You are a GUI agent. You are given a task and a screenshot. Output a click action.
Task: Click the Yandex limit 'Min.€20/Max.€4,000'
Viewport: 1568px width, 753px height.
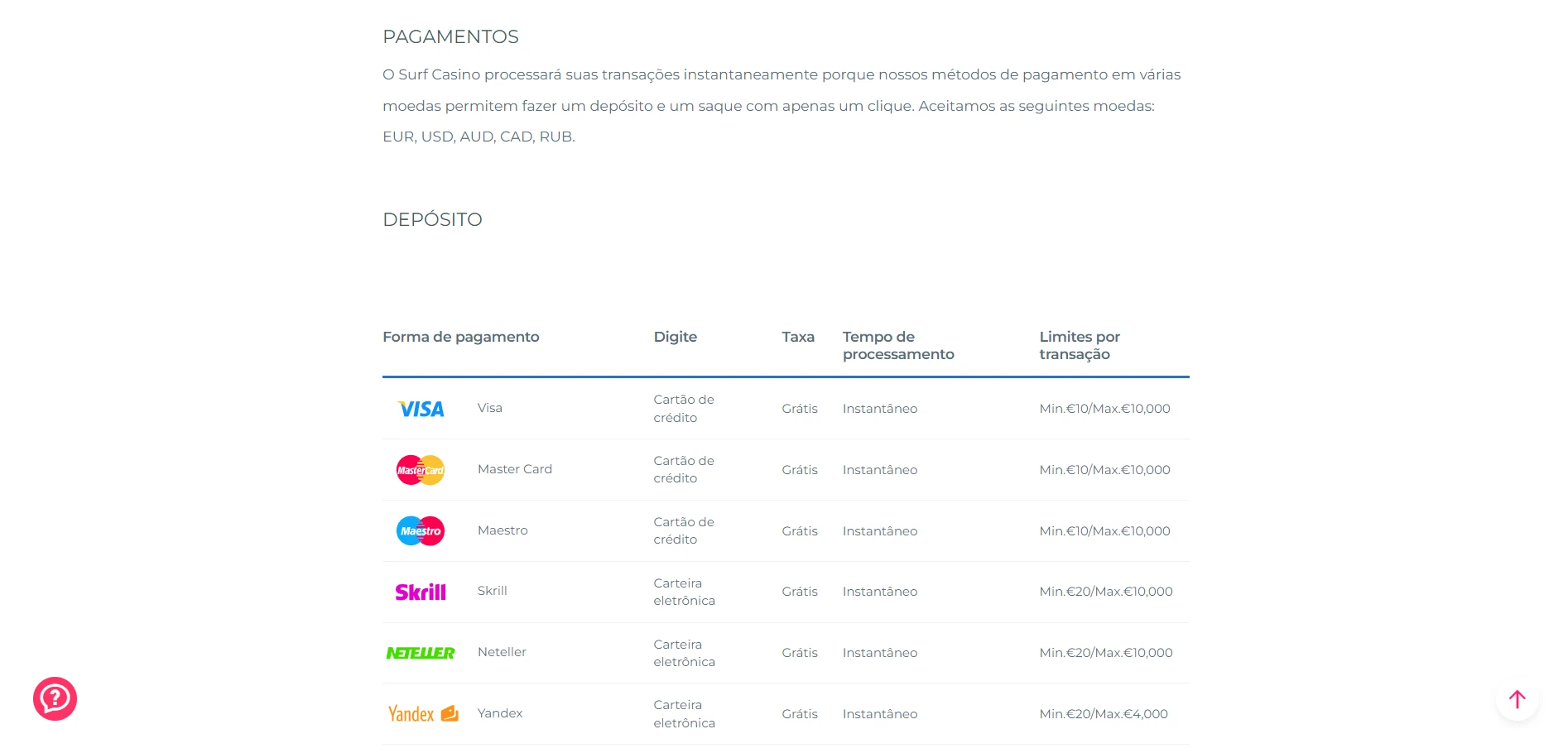(x=1104, y=714)
